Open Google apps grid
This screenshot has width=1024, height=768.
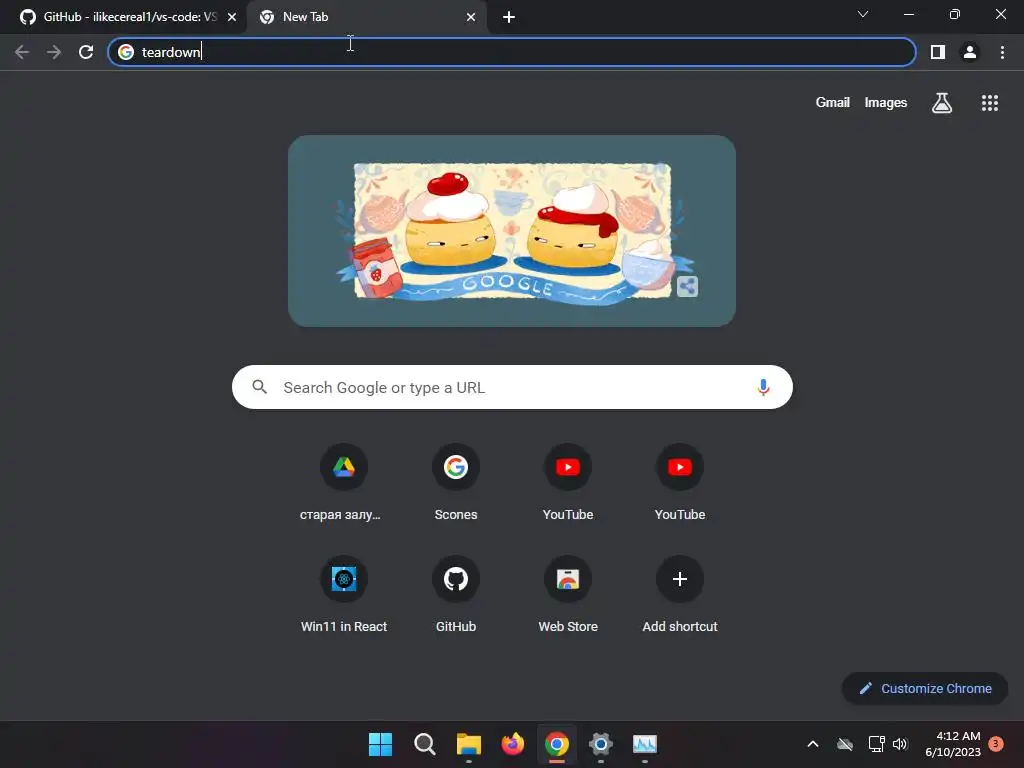click(x=989, y=103)
